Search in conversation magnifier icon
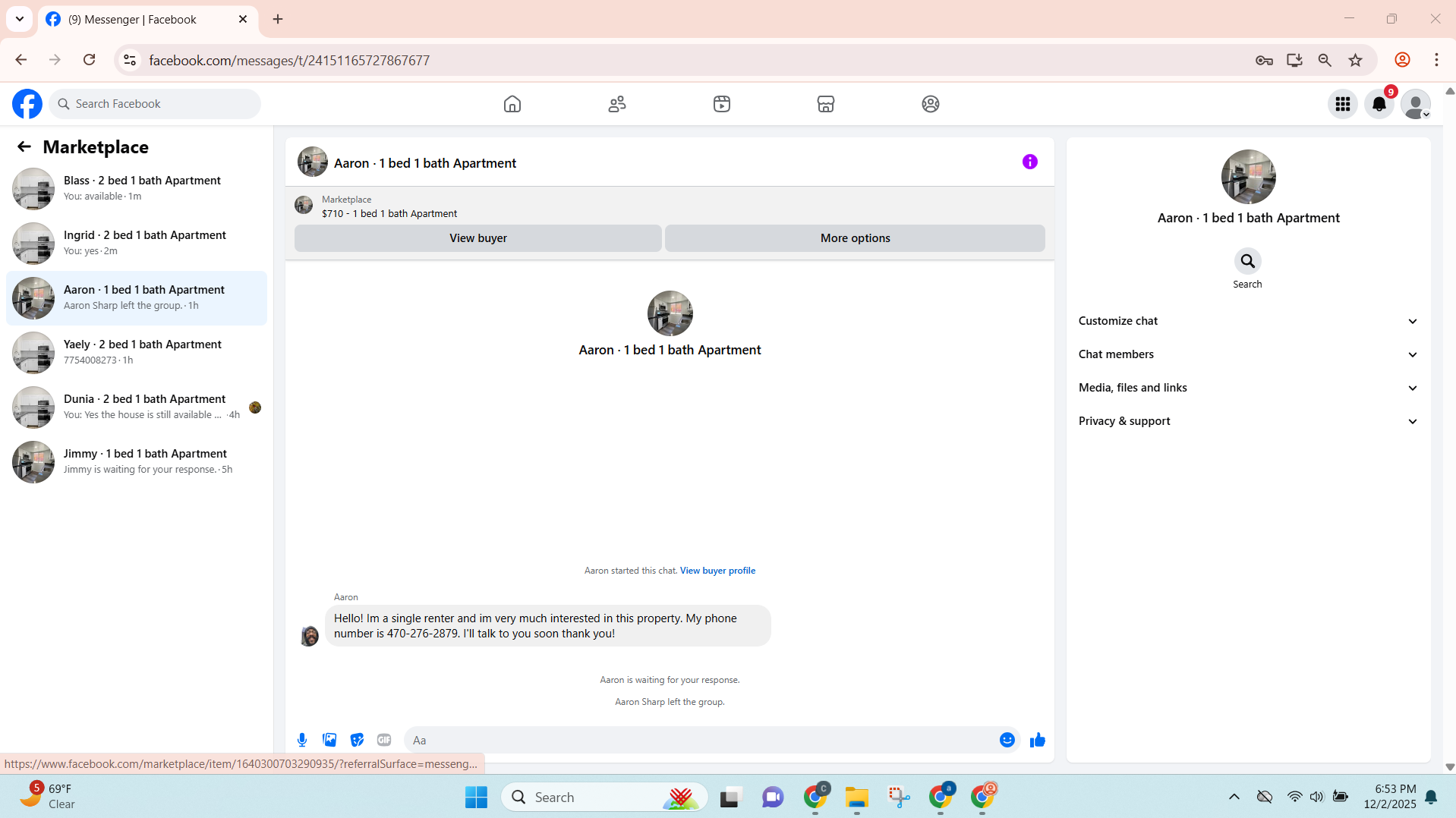The width and height of the screenshot is (1456, 818). tap(1247, 261)
